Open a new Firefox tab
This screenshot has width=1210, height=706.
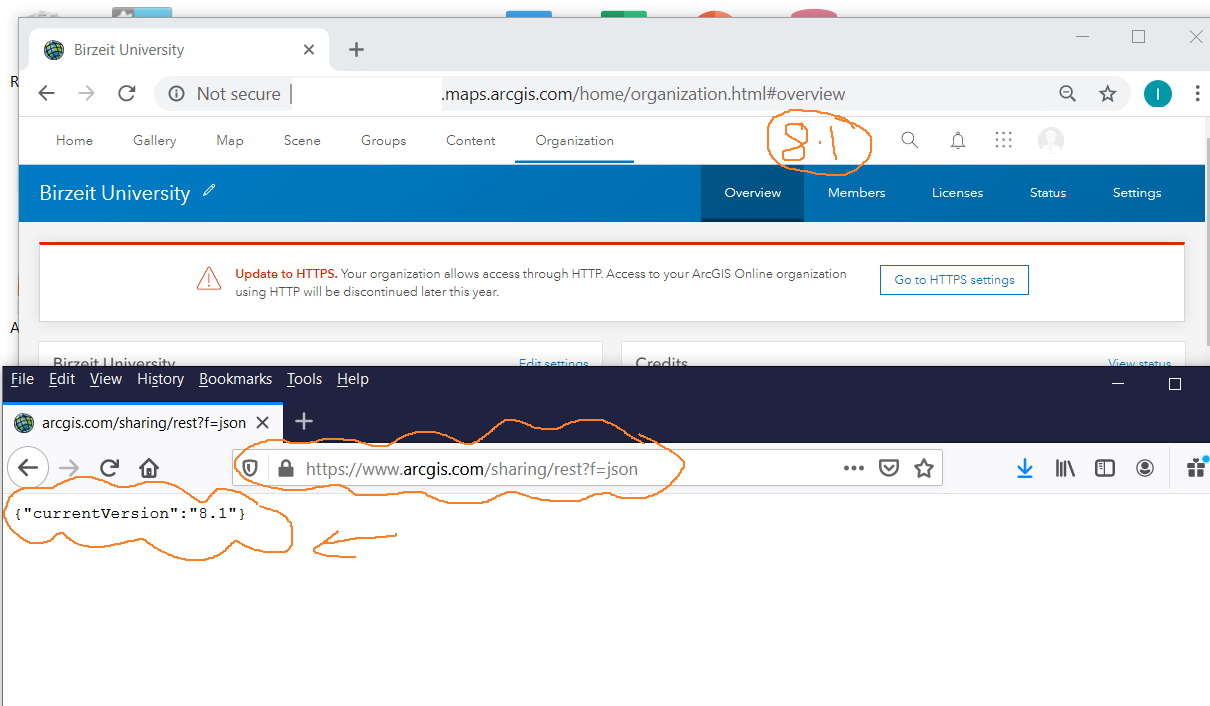(305, 422)
